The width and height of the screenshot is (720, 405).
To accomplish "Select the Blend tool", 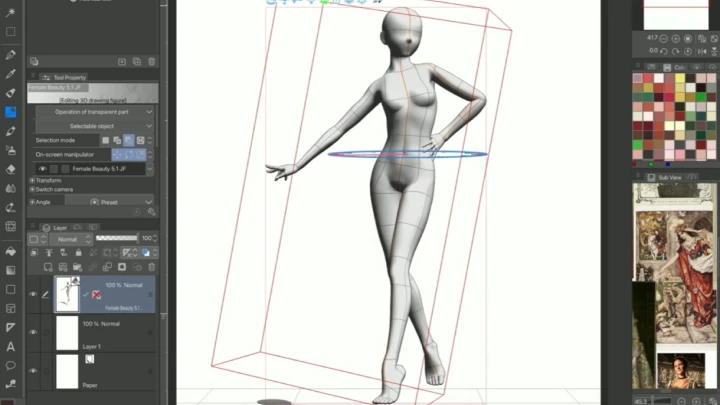I will [11, 188].
